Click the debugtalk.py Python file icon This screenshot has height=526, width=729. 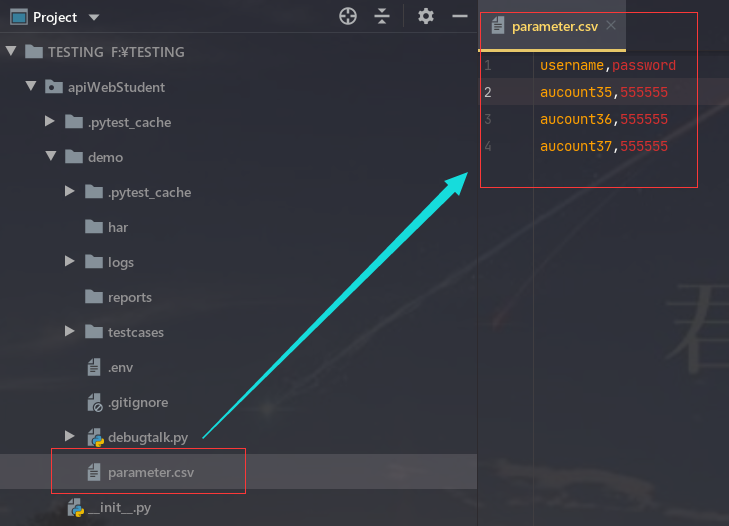(95, 437)
